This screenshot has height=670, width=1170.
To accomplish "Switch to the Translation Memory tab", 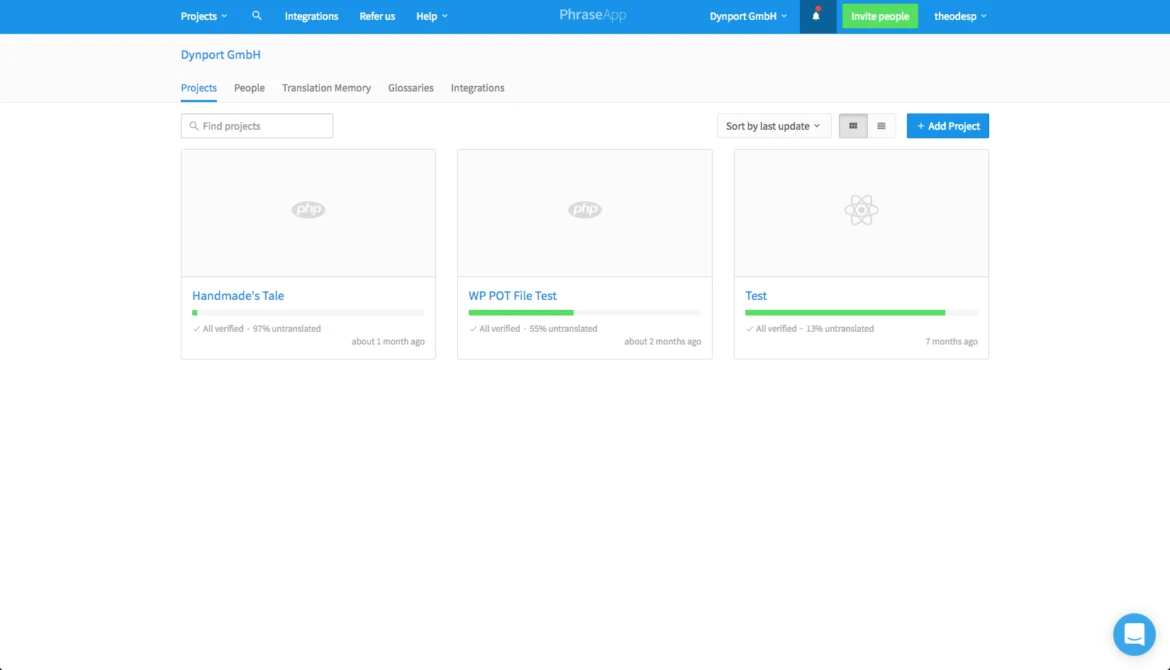I will point(326,88).
